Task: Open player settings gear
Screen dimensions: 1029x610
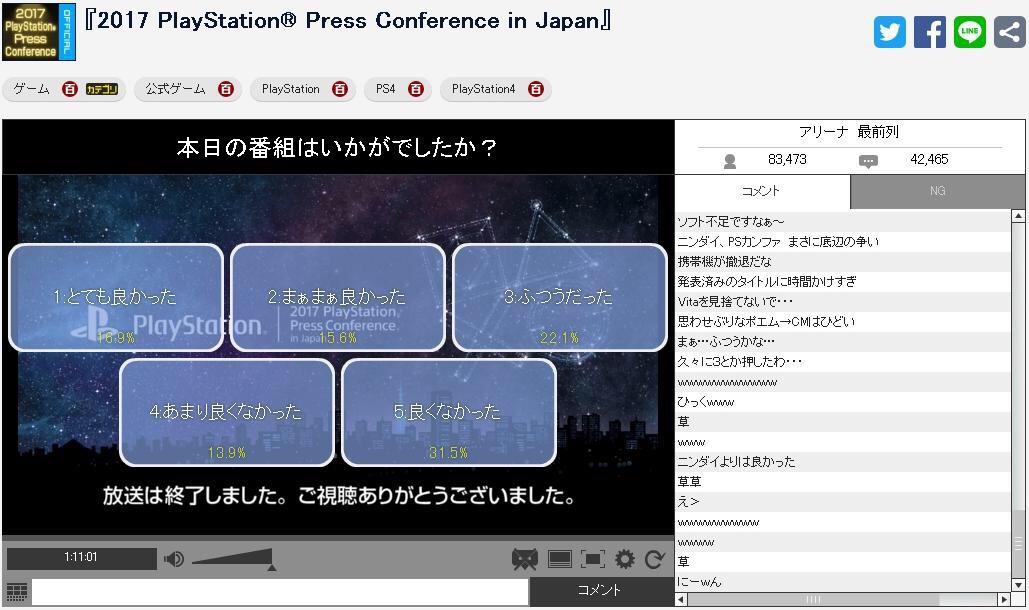Action: pos(624,559)
